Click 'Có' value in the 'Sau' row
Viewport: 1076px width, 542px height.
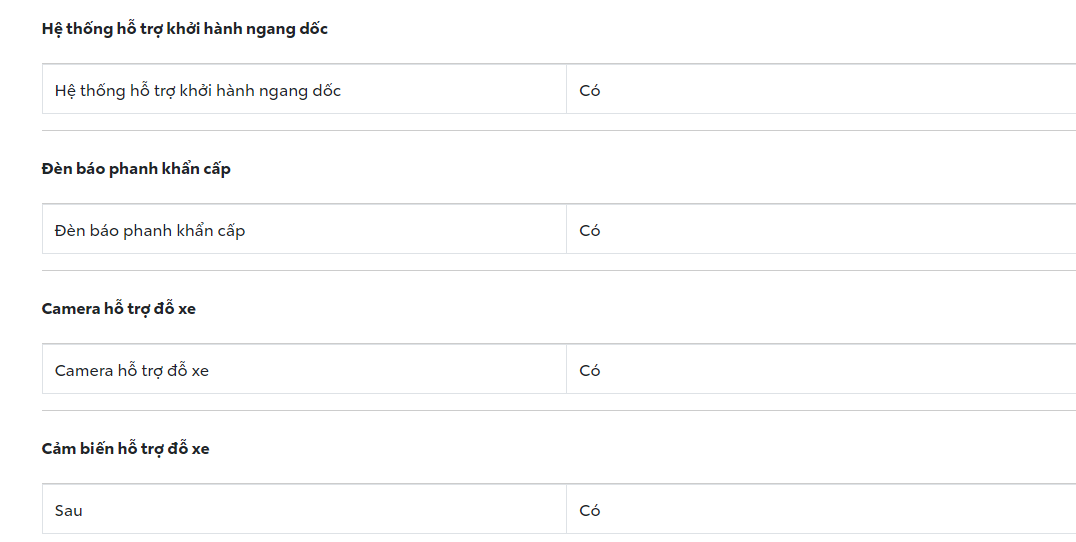(x=590, y=511)
